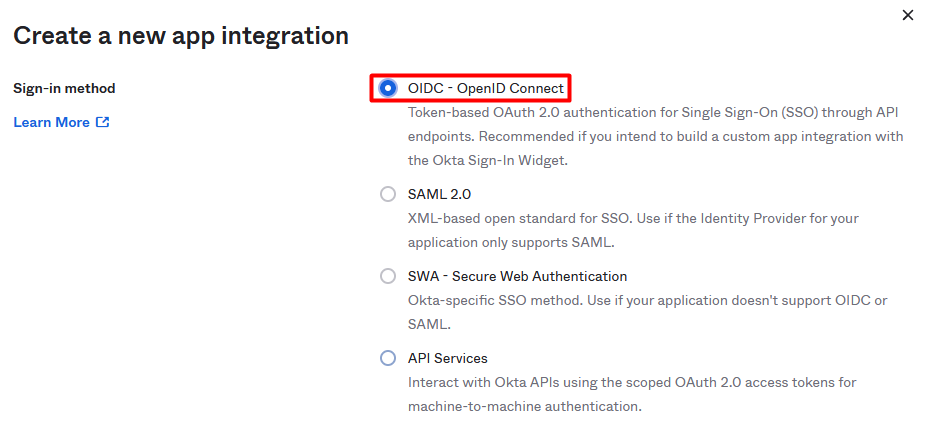This screenshot has height=441, width=930.
Task: Click the OIDC - OpenID Connect label text
Action: pyautogui.click(x=486, y=88)
